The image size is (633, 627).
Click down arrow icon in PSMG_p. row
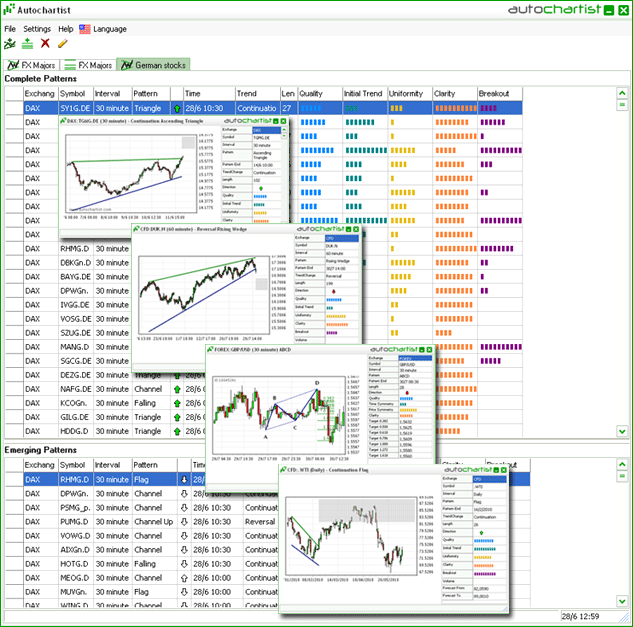tap(184, 508)
